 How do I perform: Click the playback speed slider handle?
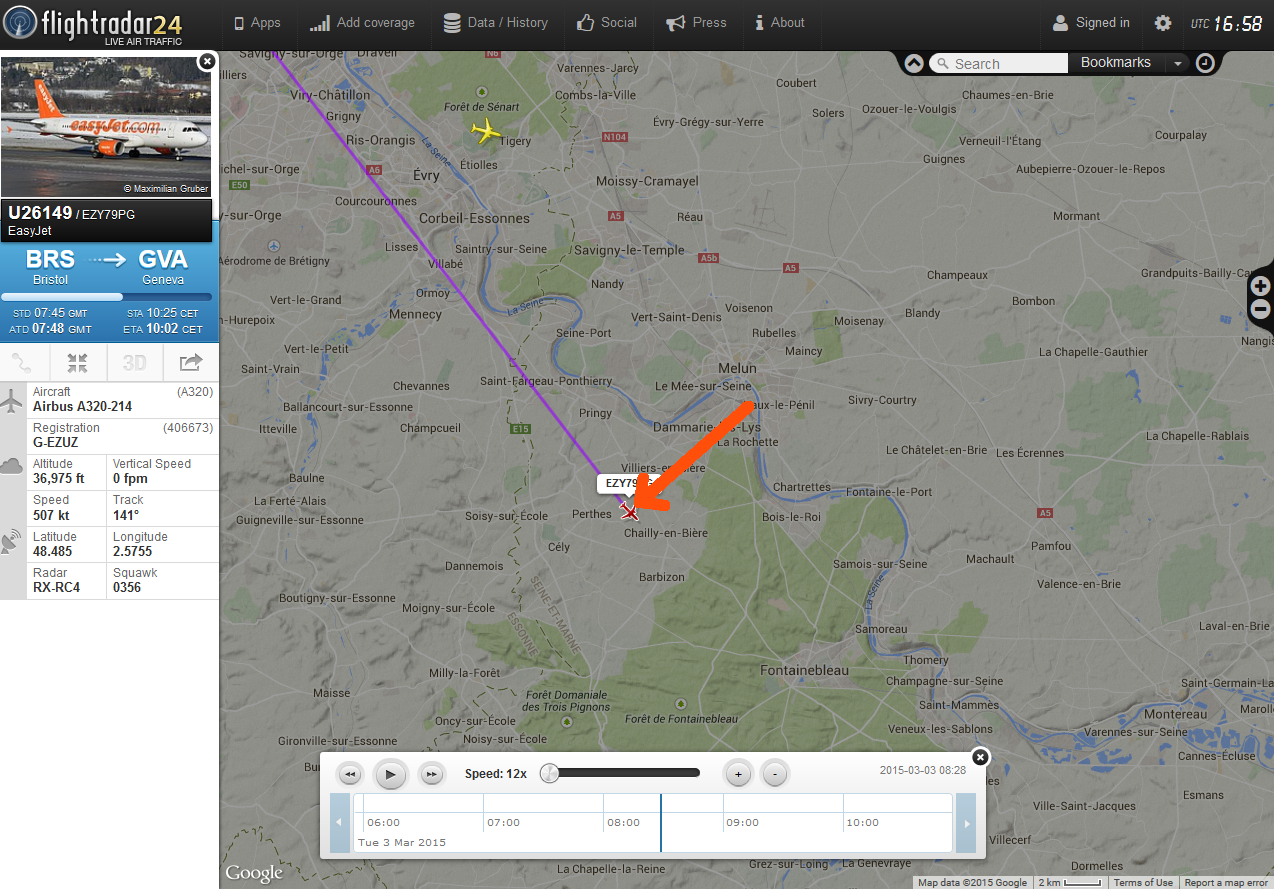549,773
